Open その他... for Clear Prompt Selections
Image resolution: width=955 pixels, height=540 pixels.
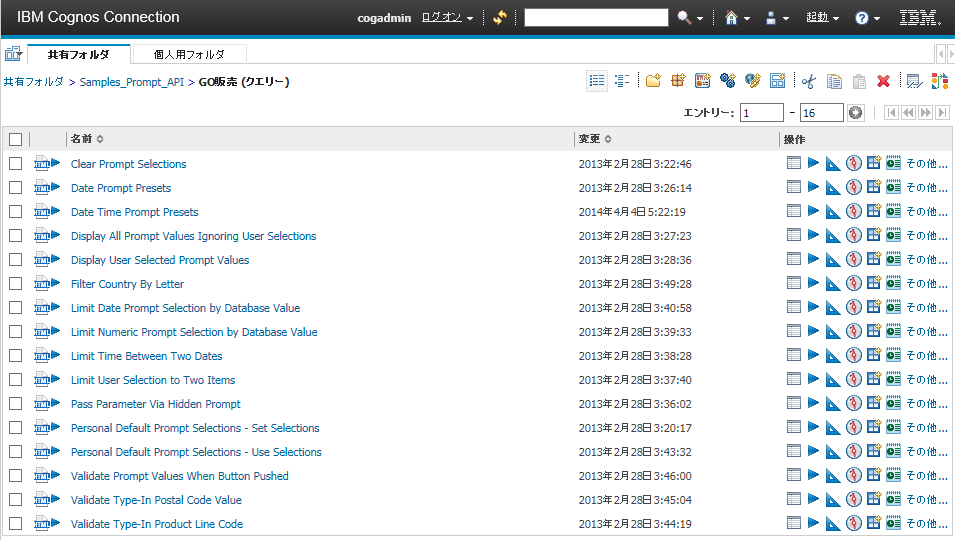click(x=926, y=164)
